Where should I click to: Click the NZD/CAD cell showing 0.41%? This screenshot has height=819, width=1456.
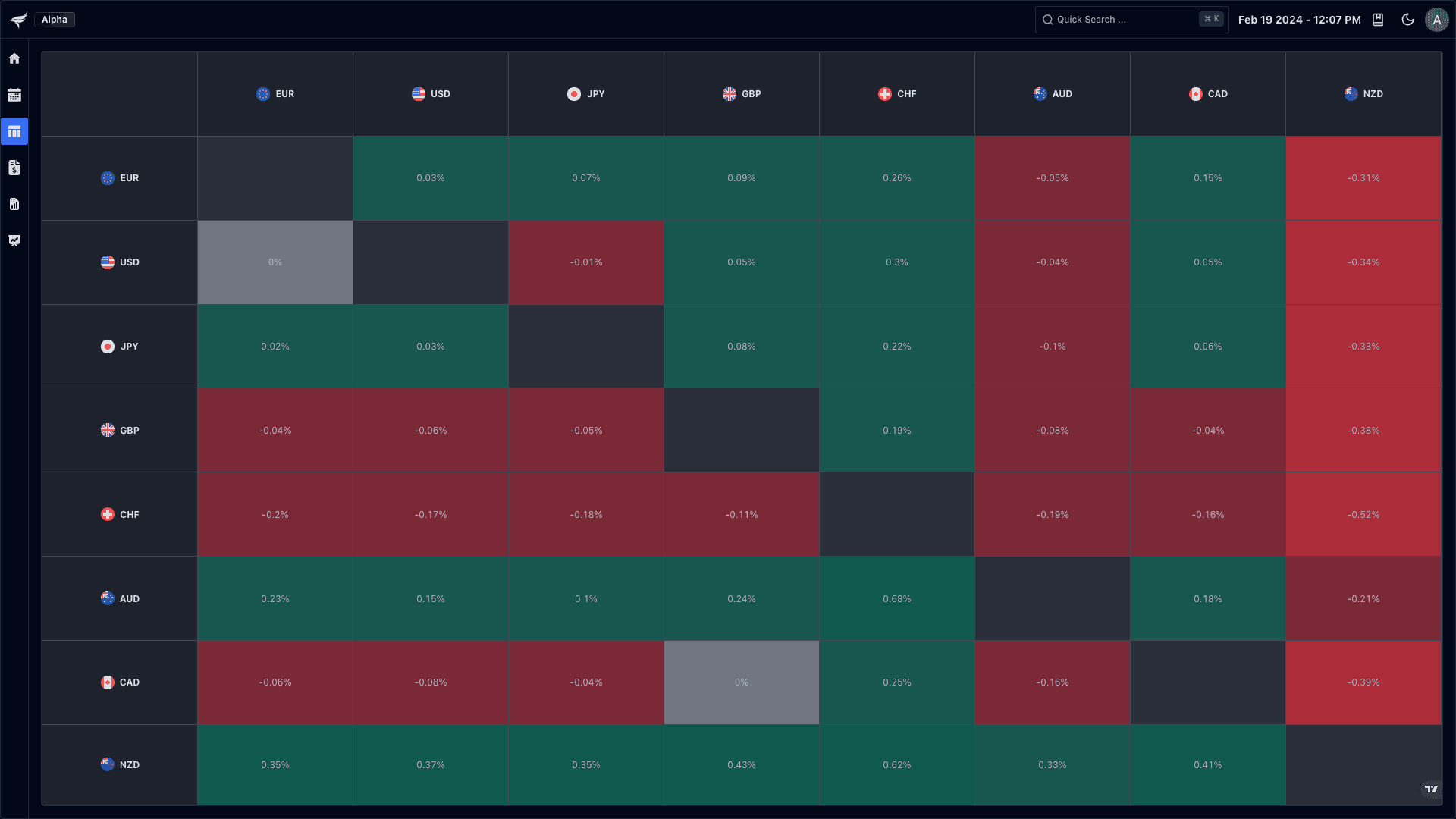[1208, 764]
